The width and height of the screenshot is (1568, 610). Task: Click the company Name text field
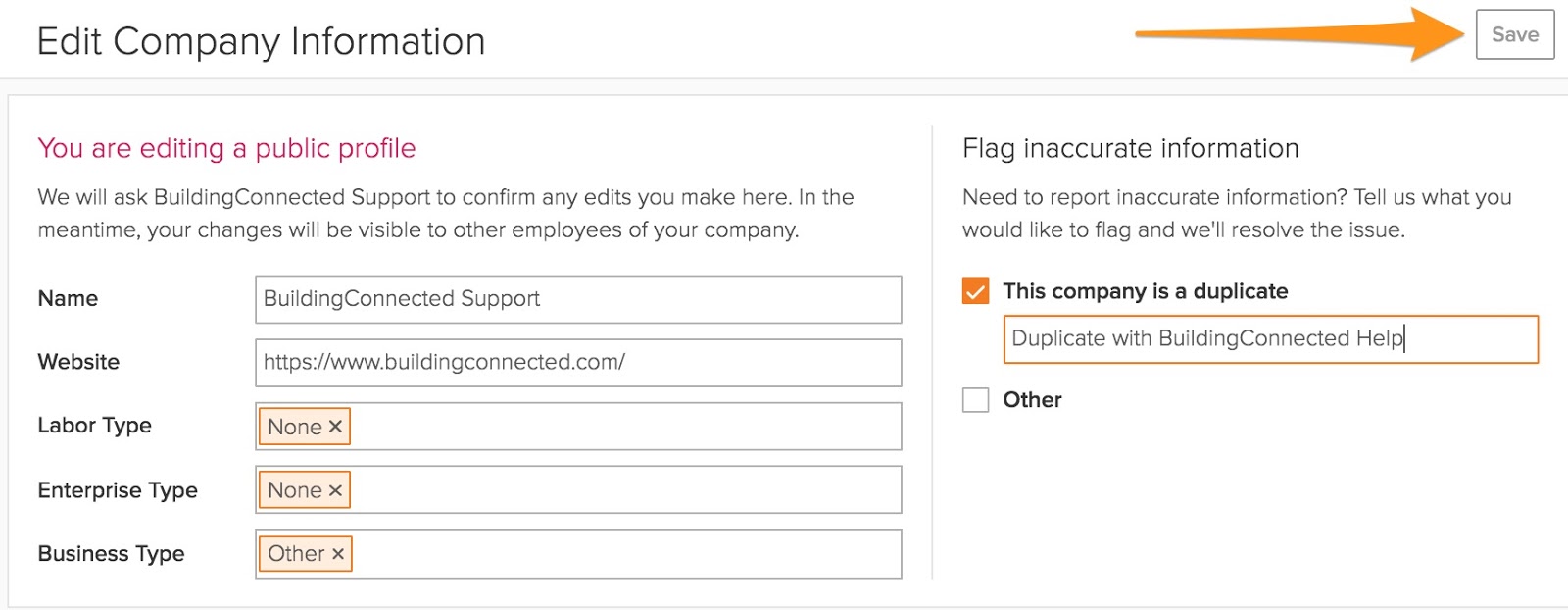click(x=578, y=299)
